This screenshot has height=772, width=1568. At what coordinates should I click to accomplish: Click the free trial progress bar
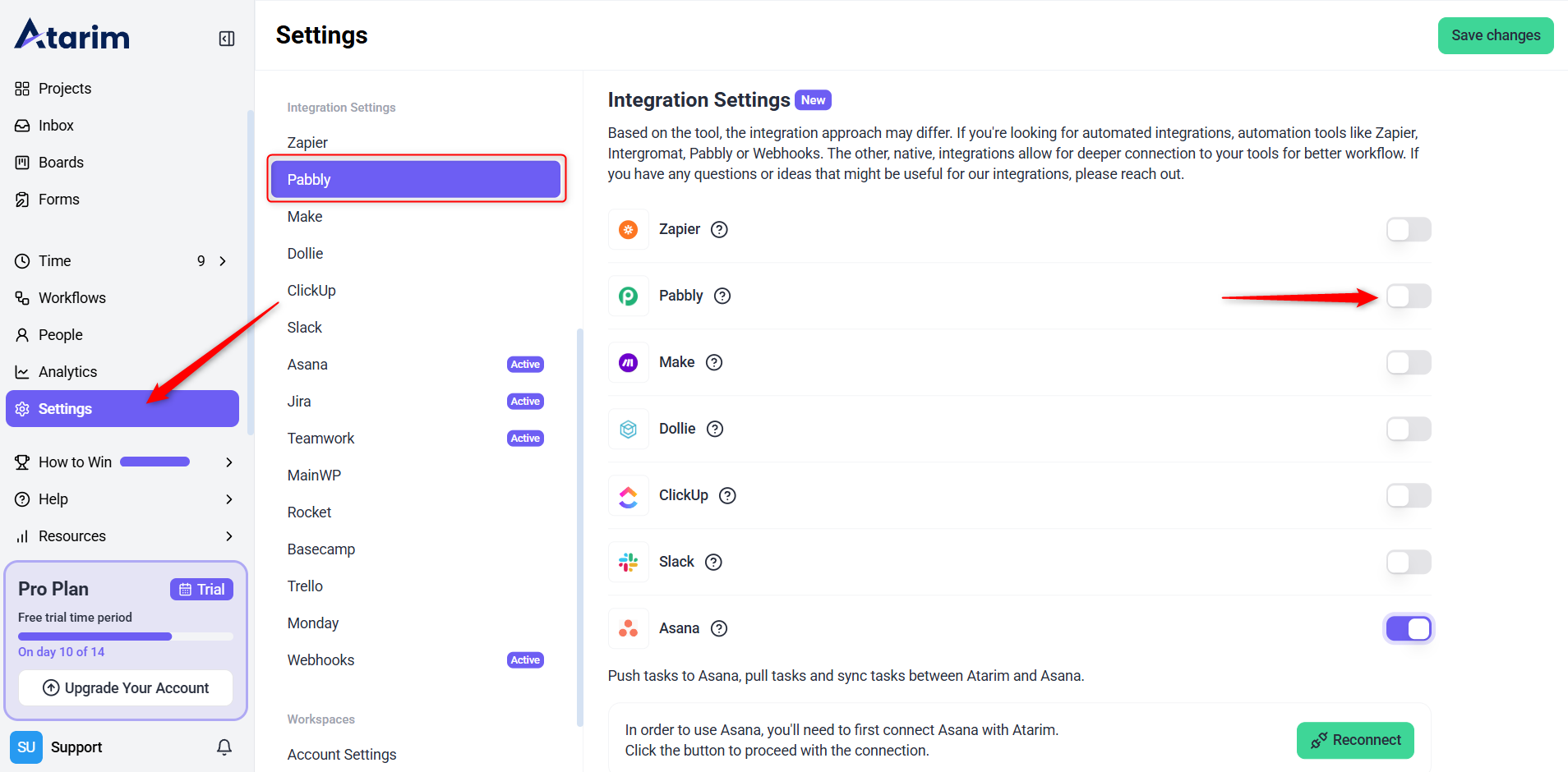click(x=126, y=636)
